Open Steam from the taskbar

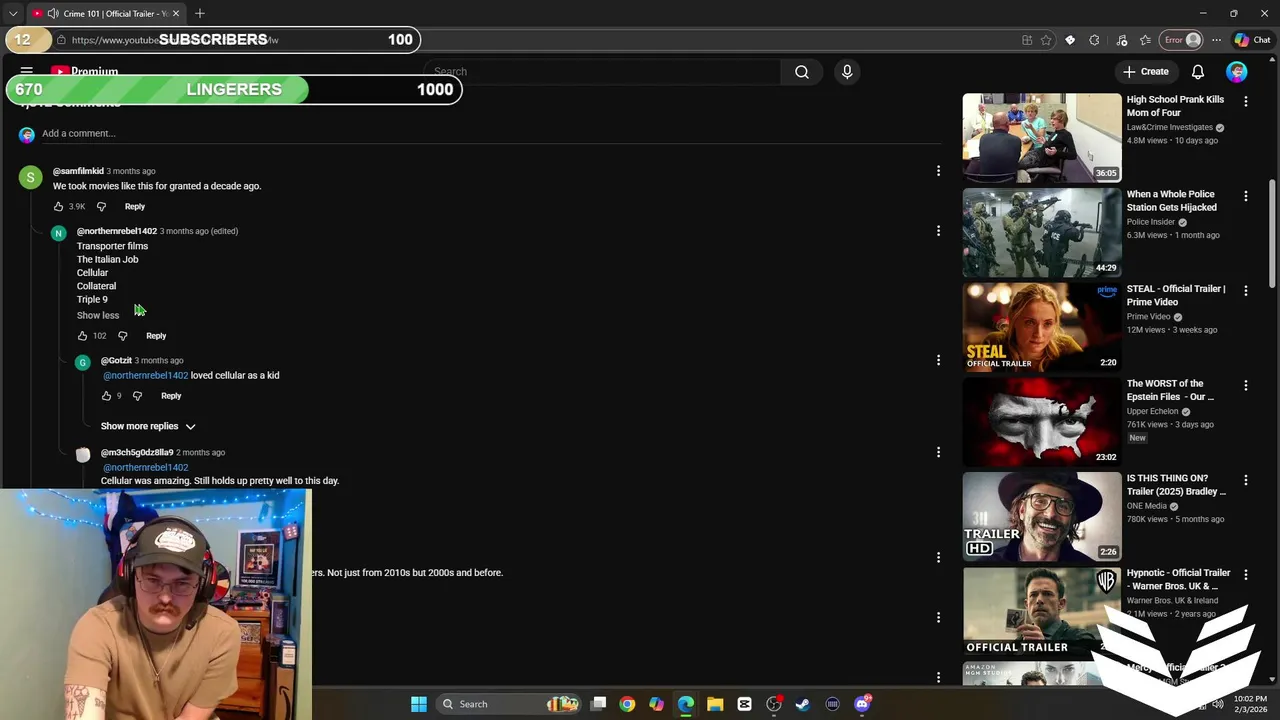tap(802, 704)
